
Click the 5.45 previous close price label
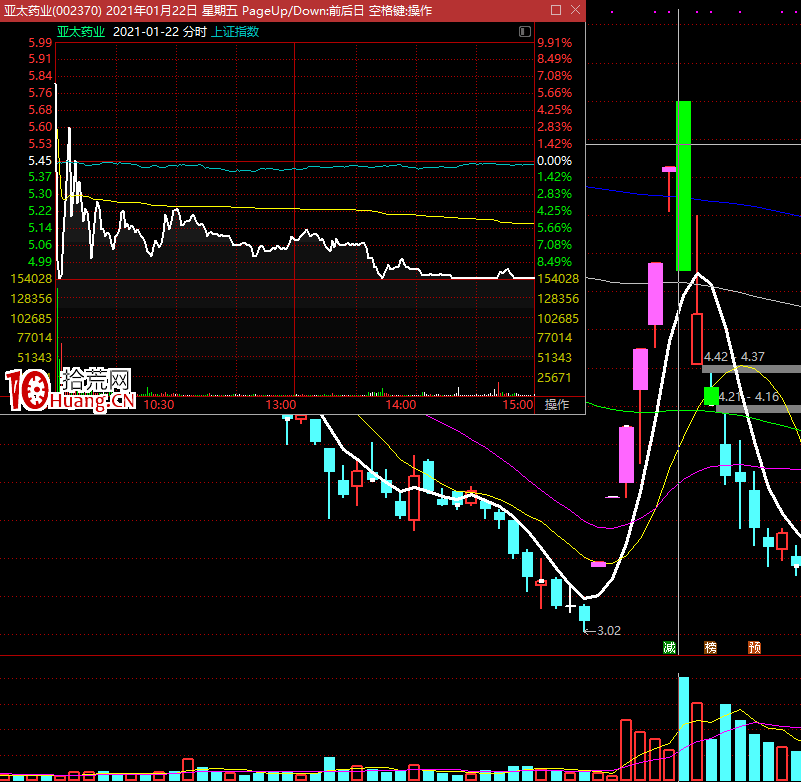(x=40, y=161)
